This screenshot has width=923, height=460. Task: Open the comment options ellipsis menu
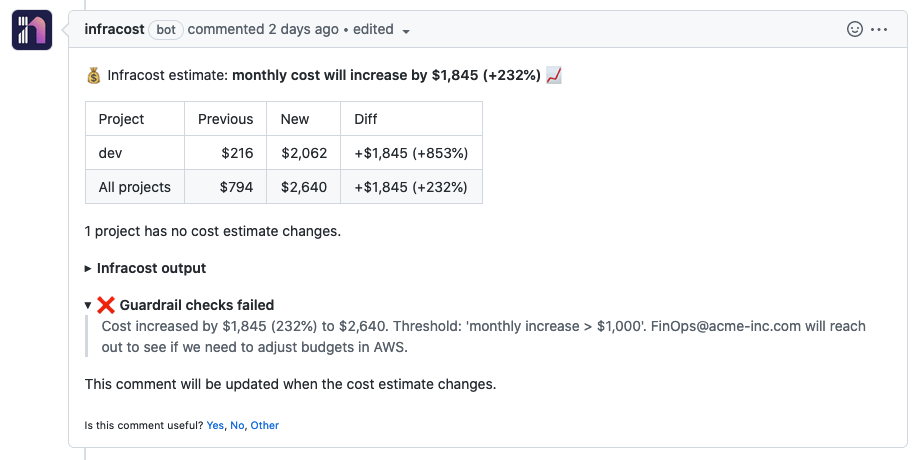(880, 29)
